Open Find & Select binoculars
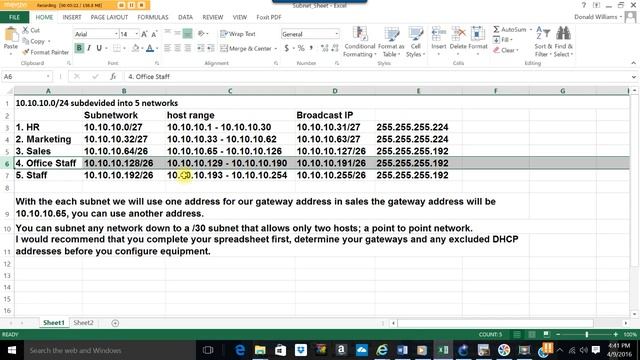This screenshot has height=360, width=640. click(563, 42)
